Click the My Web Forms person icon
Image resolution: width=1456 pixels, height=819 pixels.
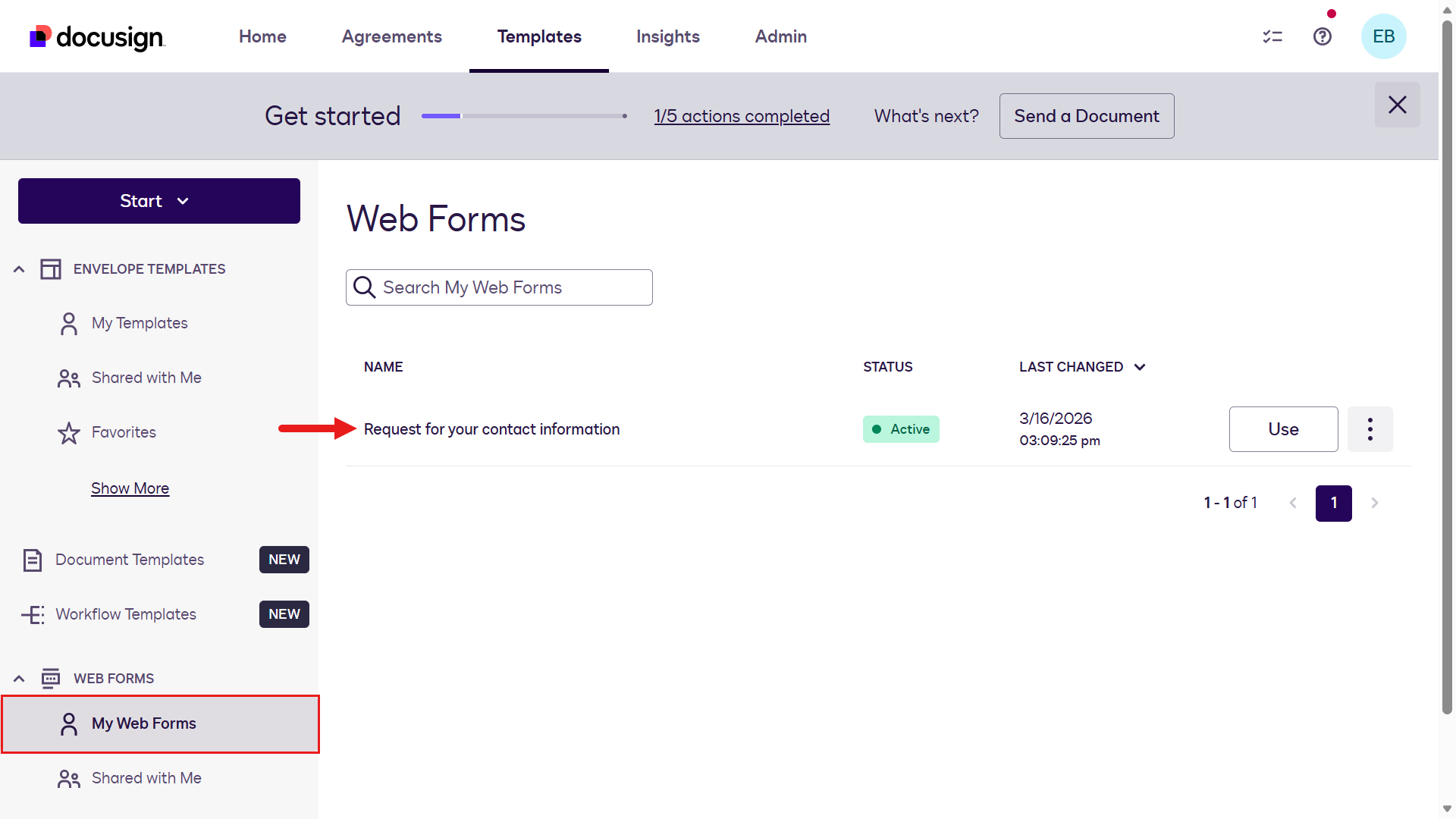(x=69, y=723)
